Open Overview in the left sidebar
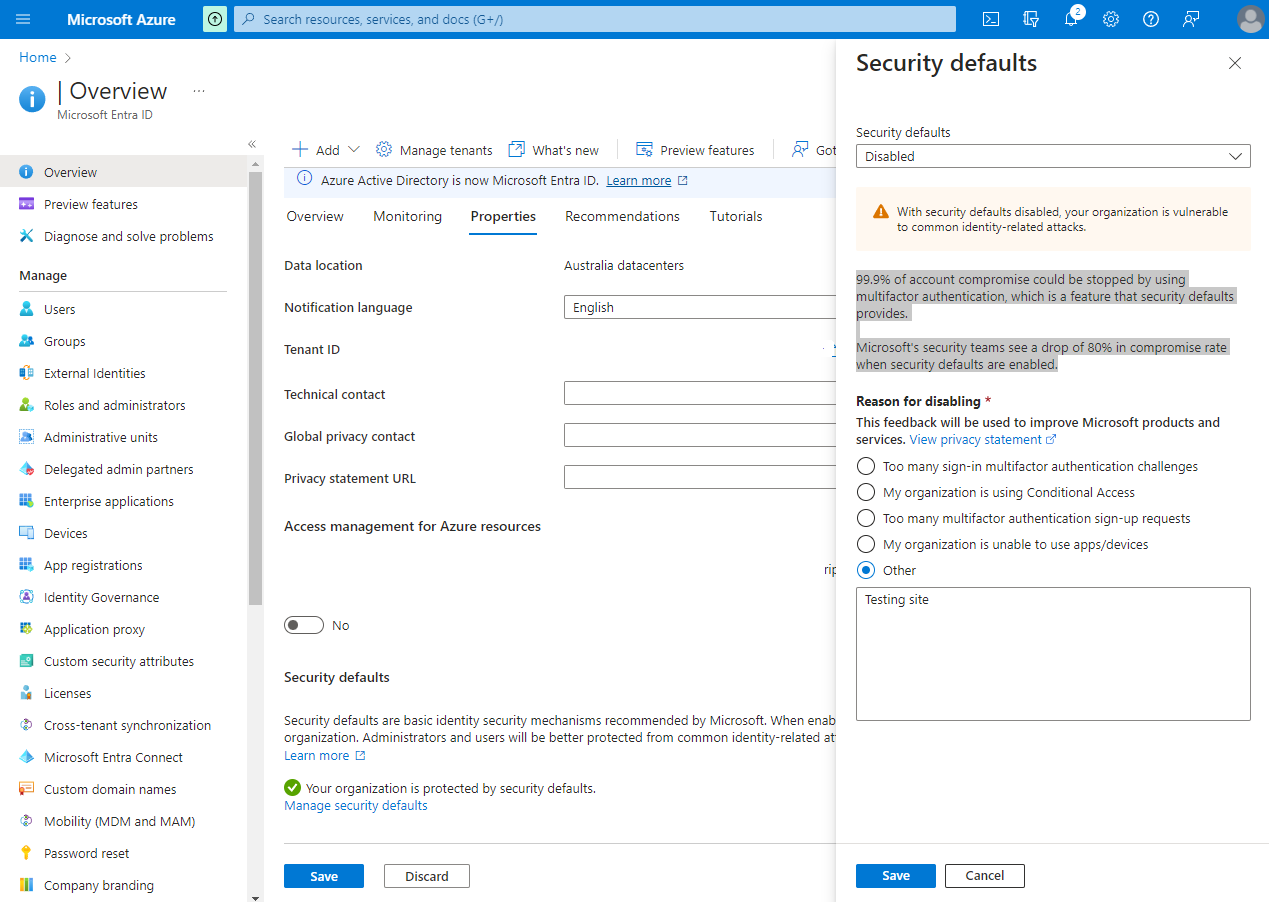The height and width of the screenshot is (902, 1269). click(x=123, y=172)
